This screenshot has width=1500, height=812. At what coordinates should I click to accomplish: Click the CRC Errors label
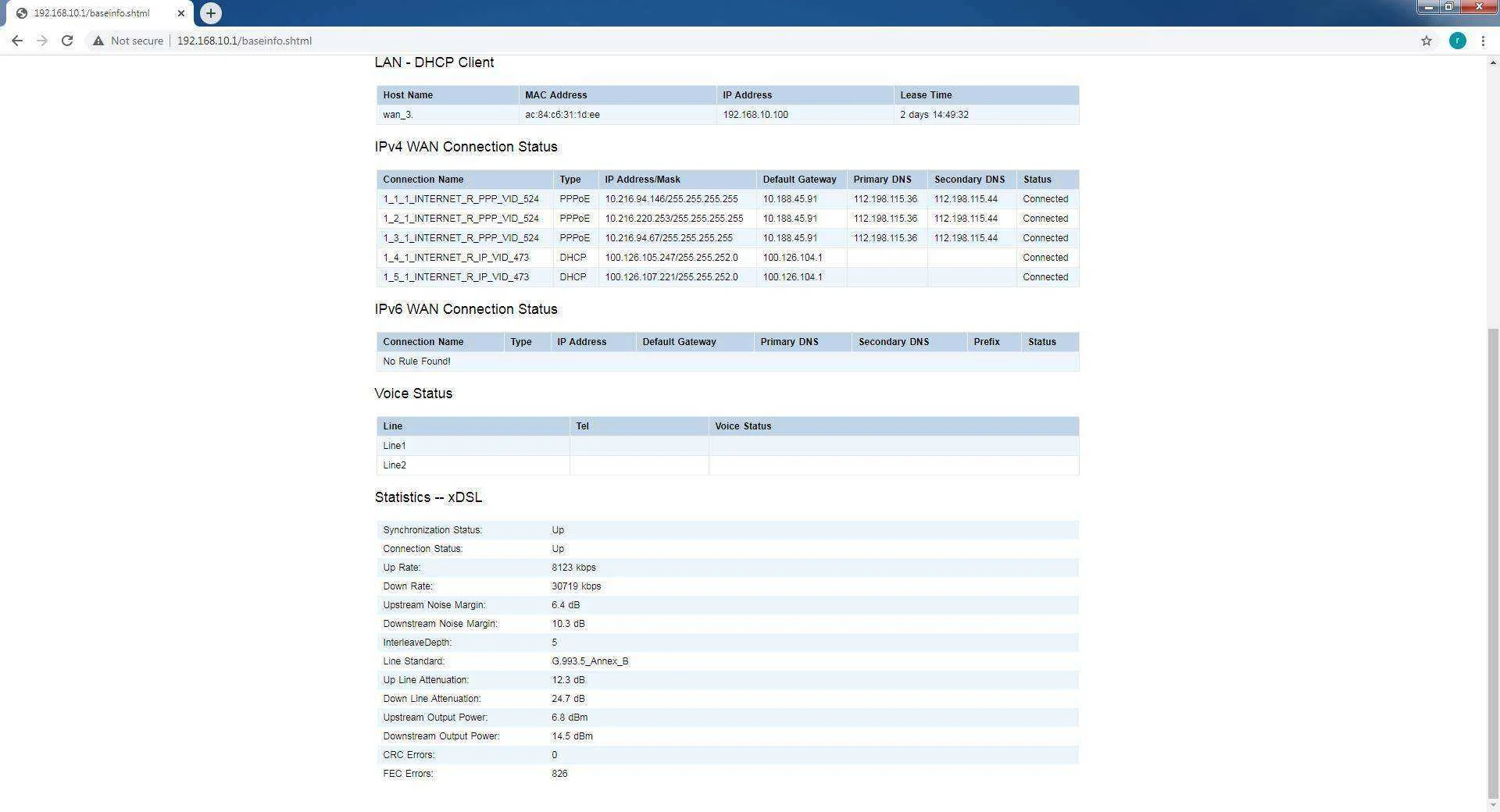(x=409, y=755)
